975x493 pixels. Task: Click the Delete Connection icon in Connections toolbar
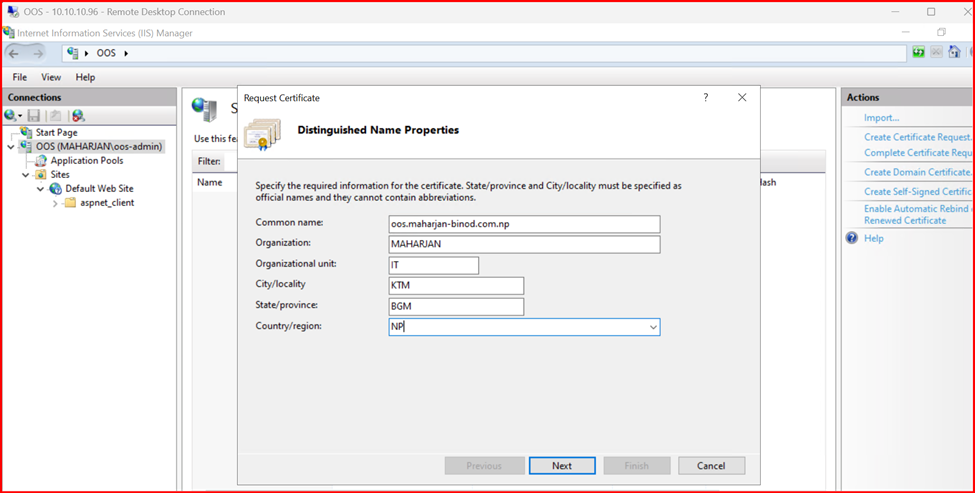point(78,116)
